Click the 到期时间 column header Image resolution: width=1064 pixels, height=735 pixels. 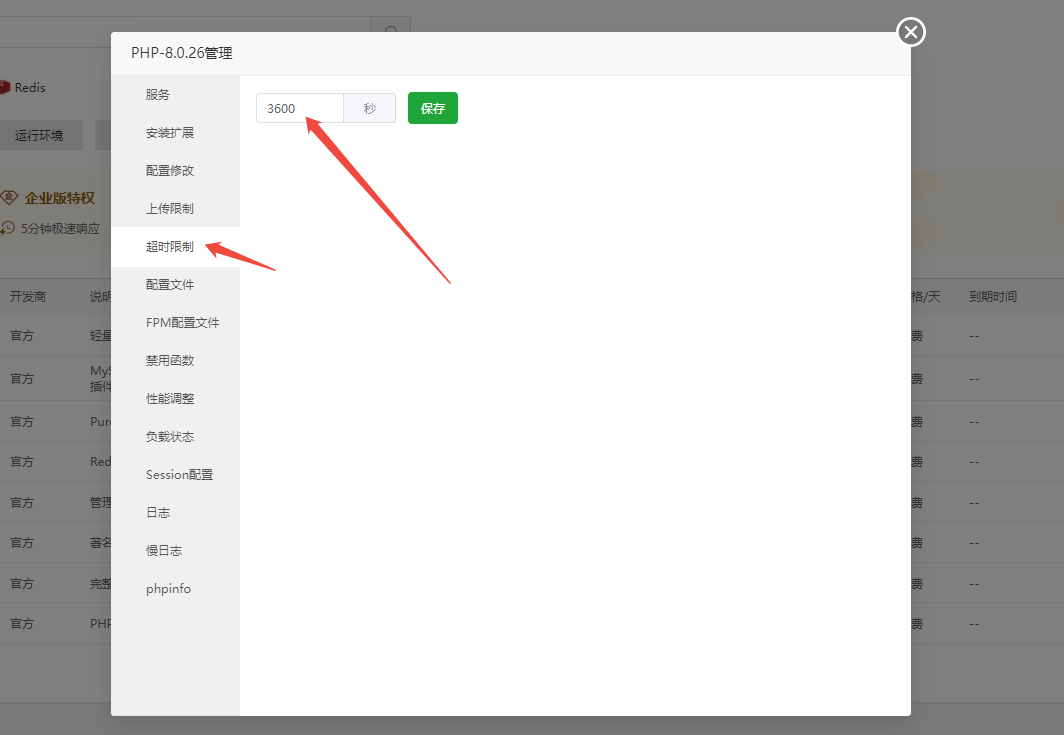992,297
